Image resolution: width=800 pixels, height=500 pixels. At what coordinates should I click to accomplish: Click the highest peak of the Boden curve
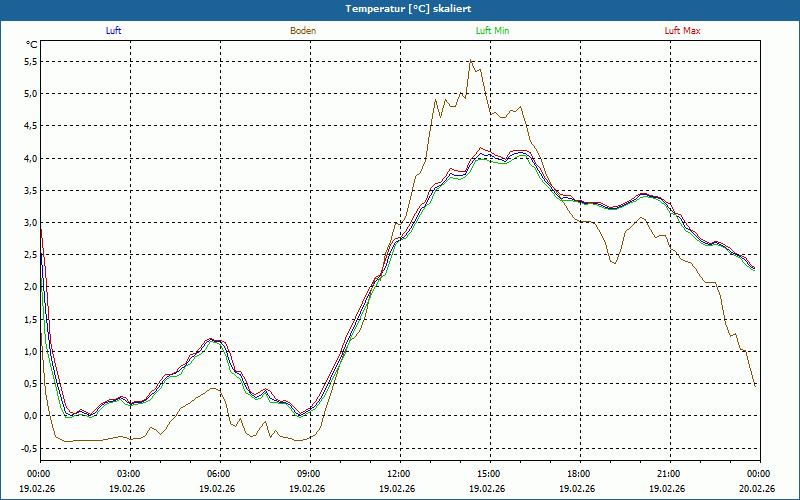pos(471,61)
